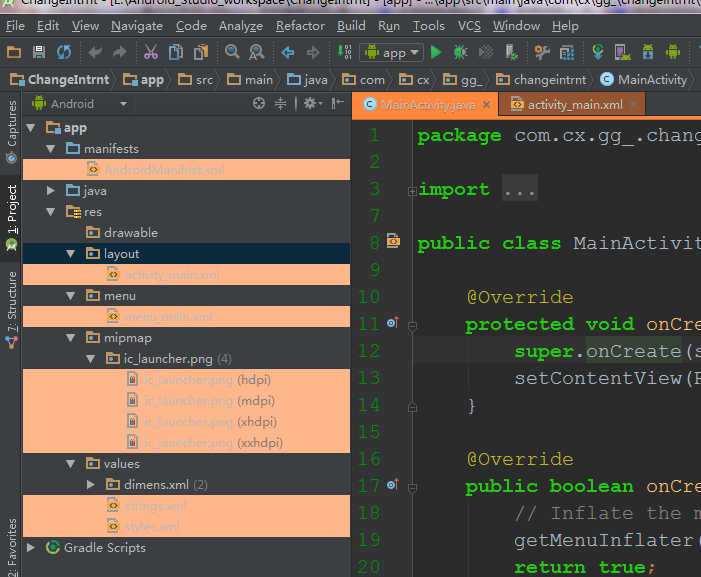The height and width of the screenshot is (577, 701).
Task: Expand the Gradle Scripts node
Action: [x=30, y=548]
